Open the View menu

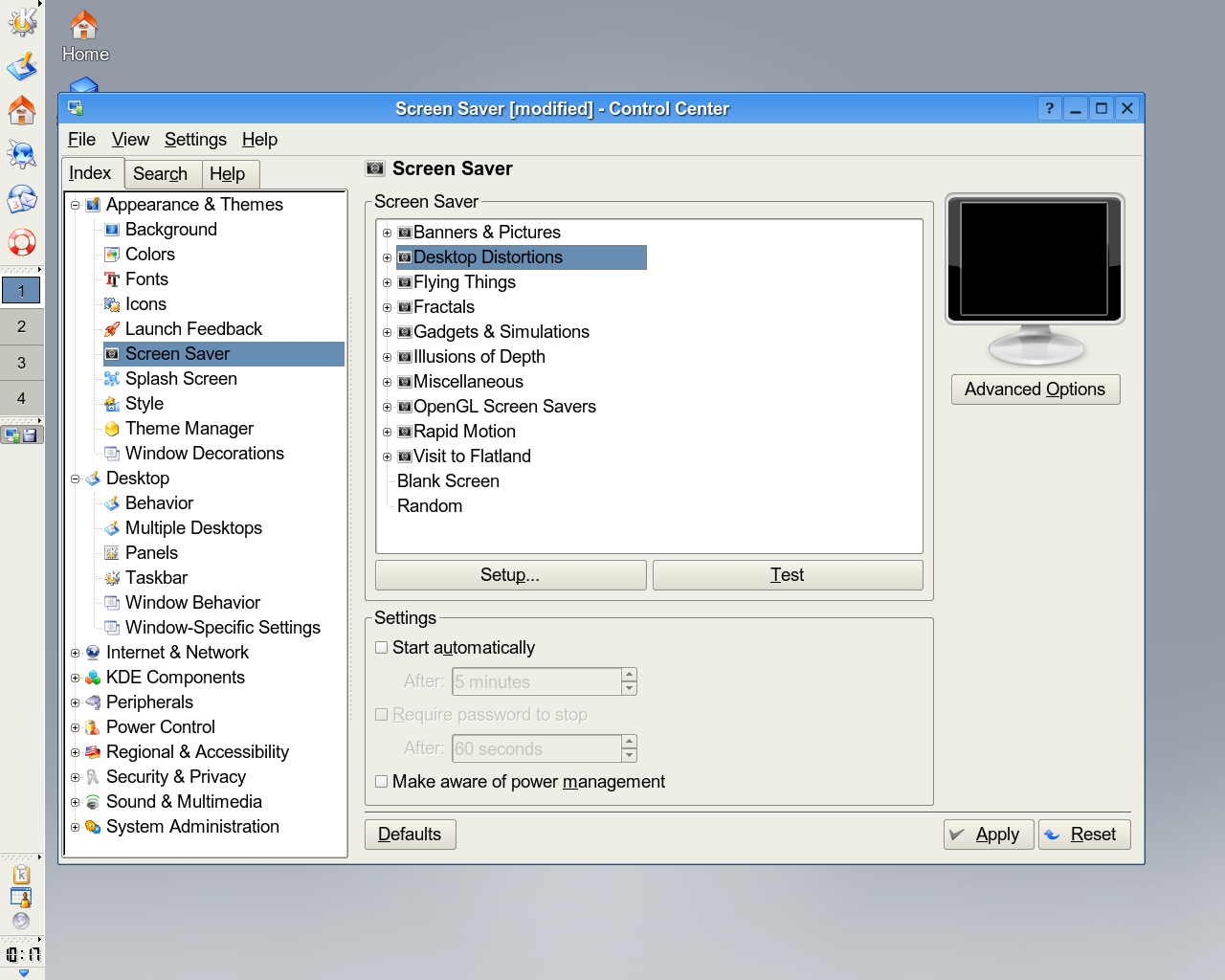pos(130,140)
